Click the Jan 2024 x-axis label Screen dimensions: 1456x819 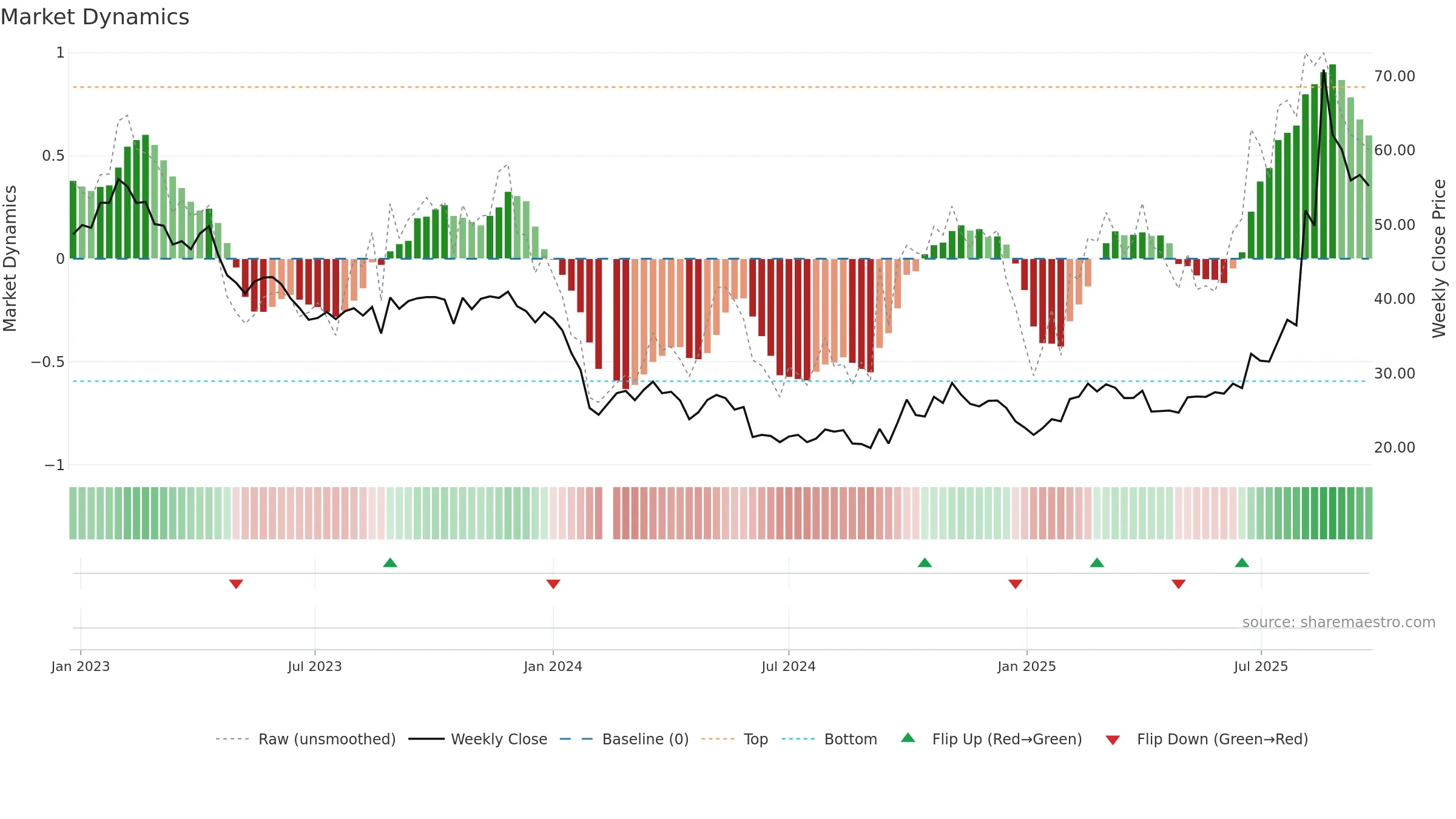[x=553, y=666]
